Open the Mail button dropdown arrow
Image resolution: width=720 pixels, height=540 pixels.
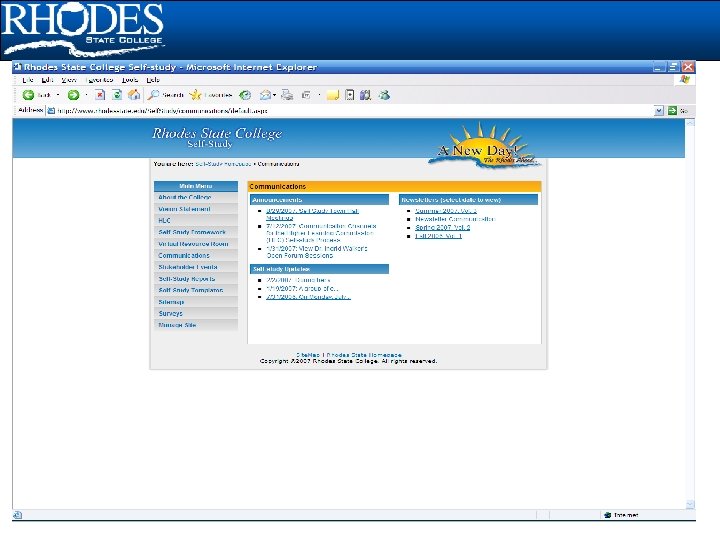tap(274, 95)
